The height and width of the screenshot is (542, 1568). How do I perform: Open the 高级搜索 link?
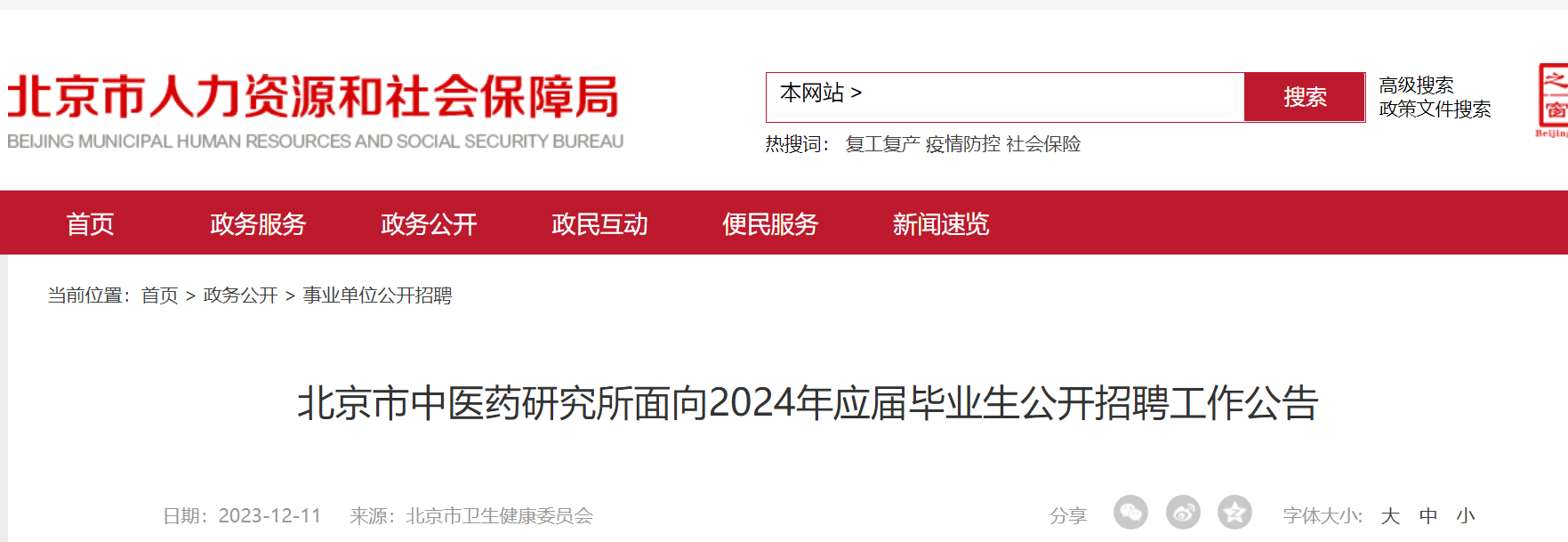(1416, 85)
